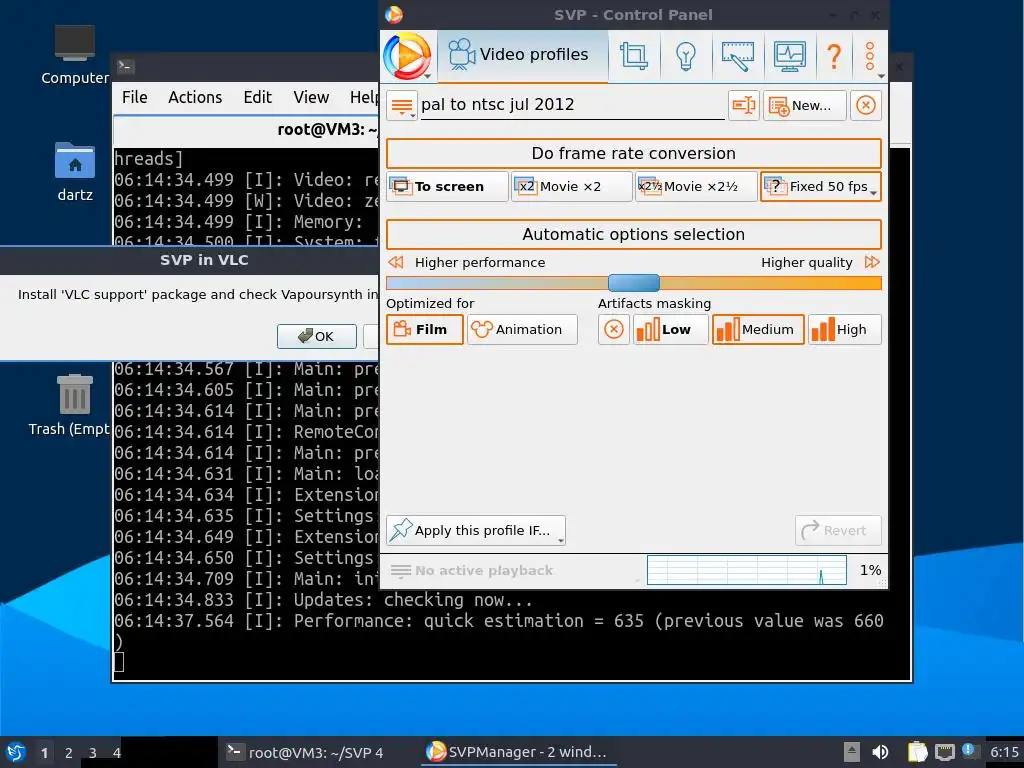Set artifacts masking to High
Viewport: 1024px width, 768px height.
click(844, 330)
